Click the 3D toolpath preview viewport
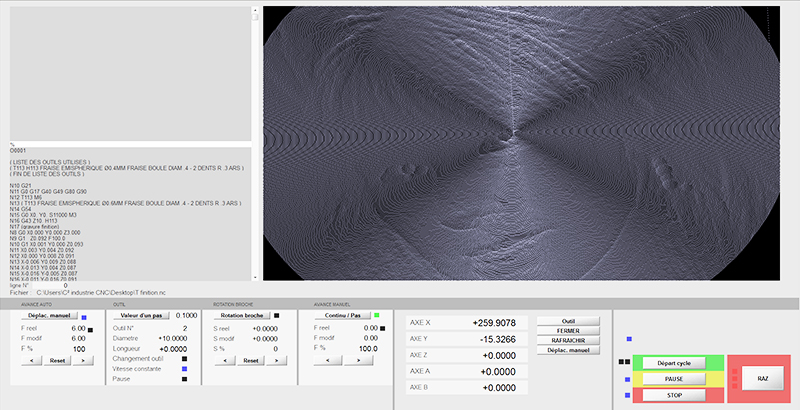Image resolution: width=800 pixels, height=410 pixels. 521,143
